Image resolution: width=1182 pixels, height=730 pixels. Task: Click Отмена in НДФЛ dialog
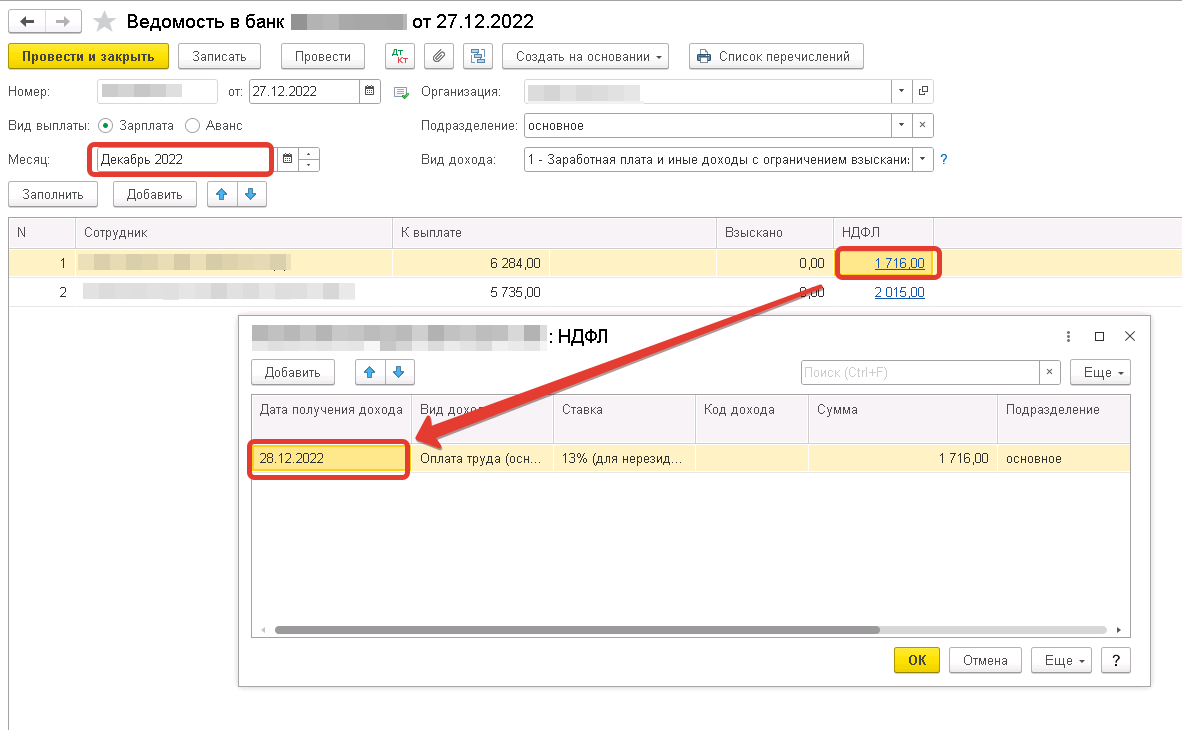[x=984, y=660]
